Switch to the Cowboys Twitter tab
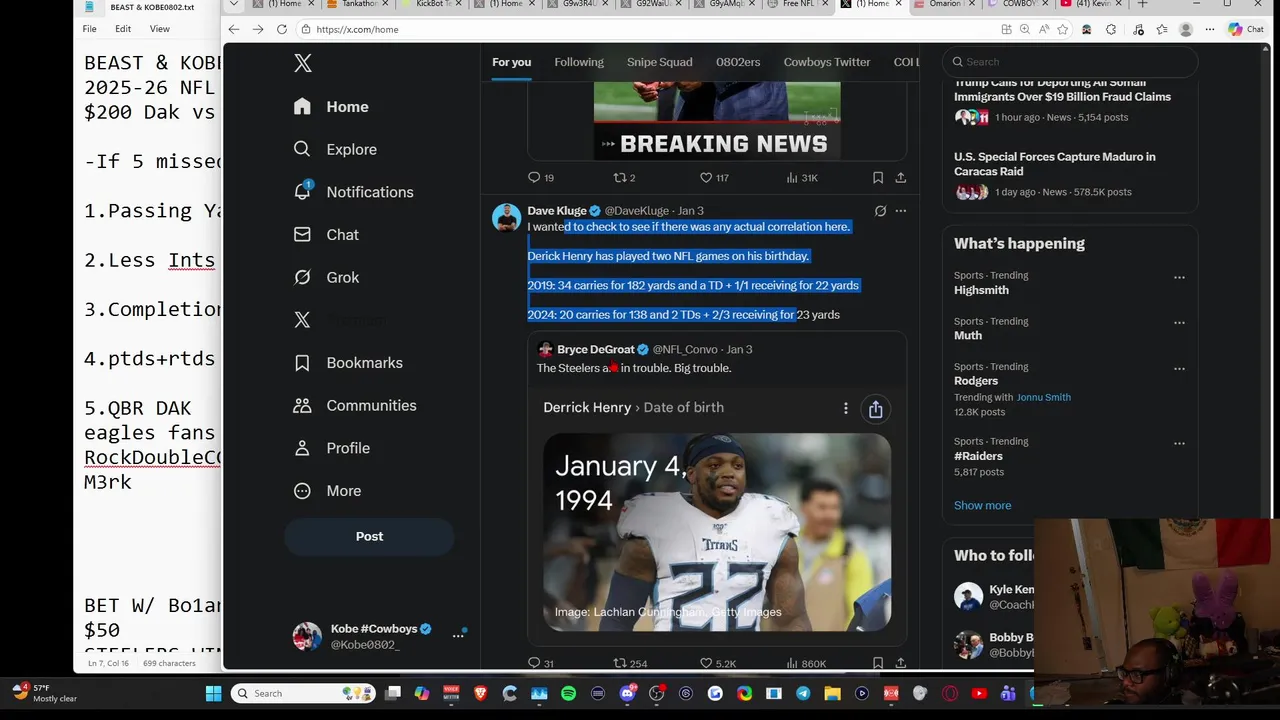Image resolution: width=1280 pixels, height=720 pixels. tap(827, 62)
